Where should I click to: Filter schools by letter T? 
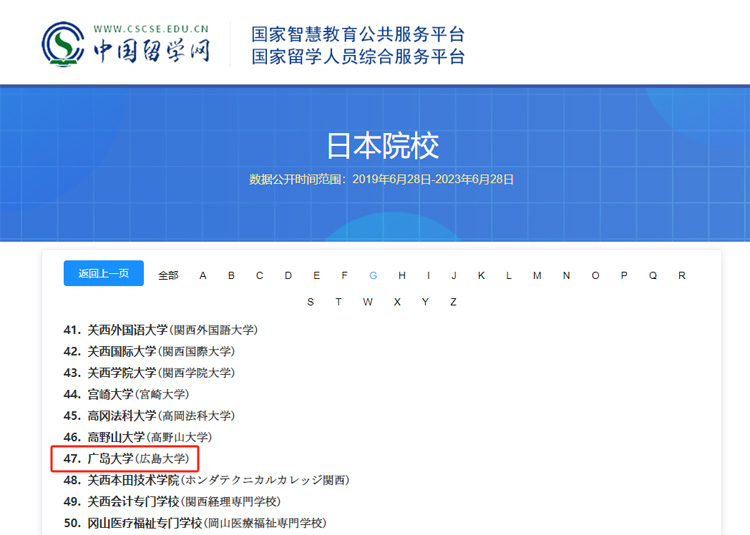pyautogui.click(x=339, y=302)
